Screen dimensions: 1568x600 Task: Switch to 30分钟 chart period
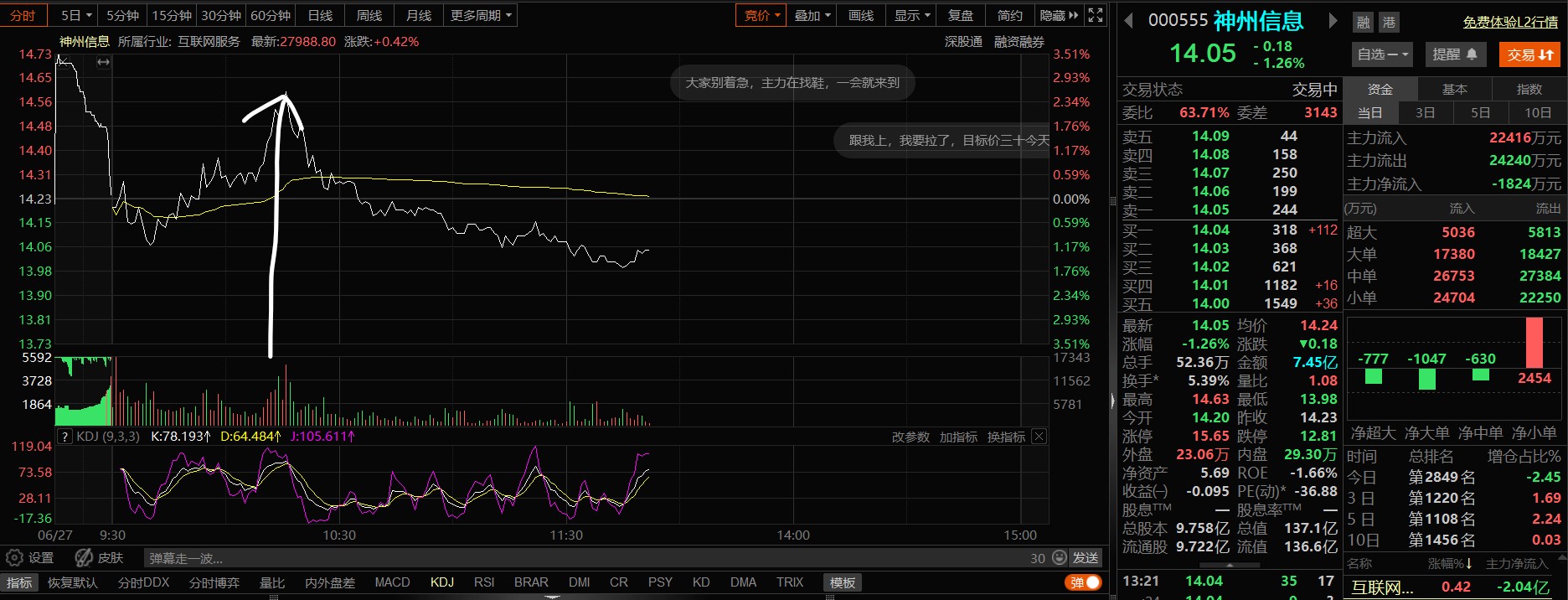click(x=221, y=15)
